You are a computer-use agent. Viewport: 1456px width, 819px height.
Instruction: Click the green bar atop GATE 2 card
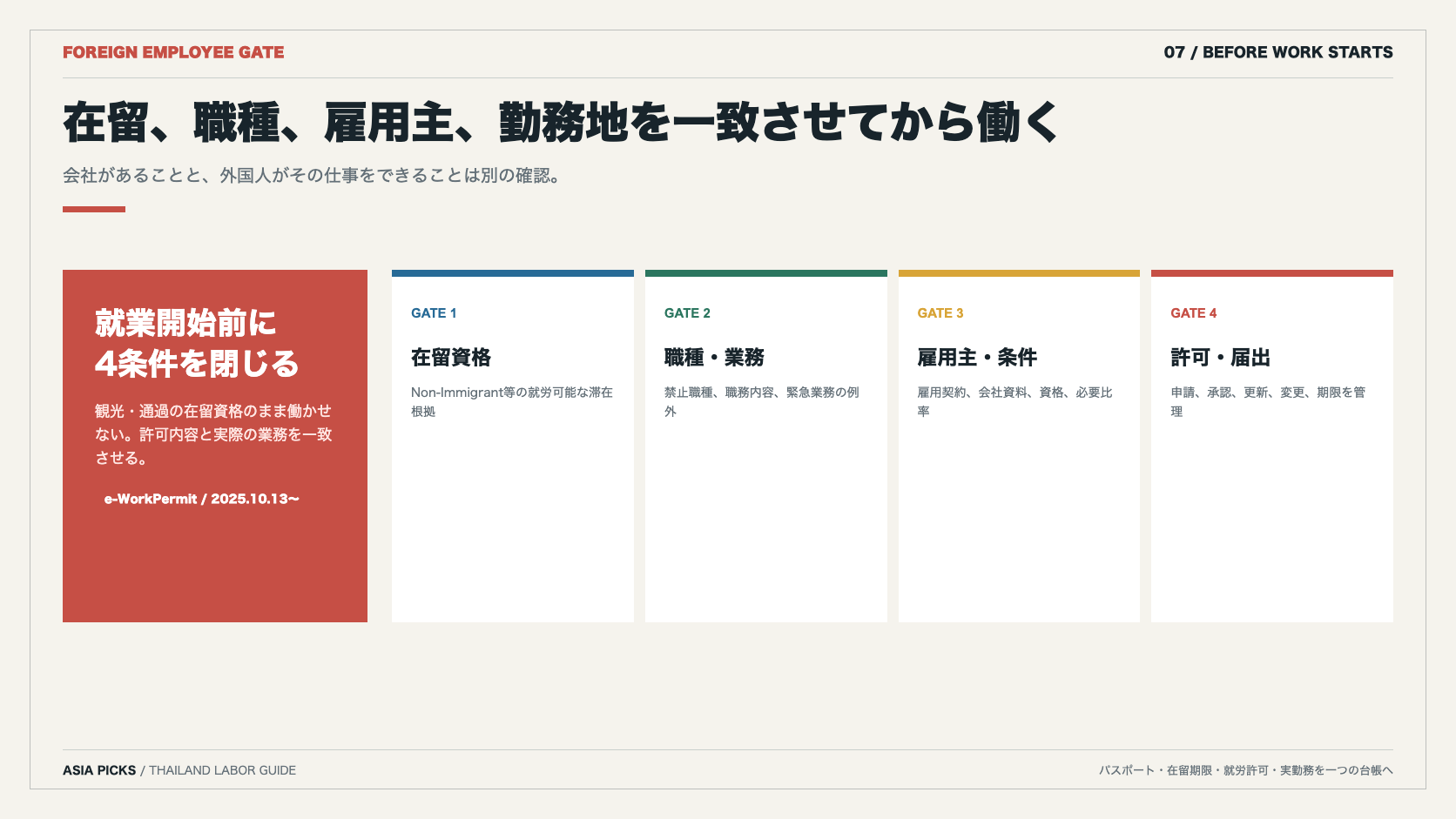pyautogui.click(x=766, y=273)
